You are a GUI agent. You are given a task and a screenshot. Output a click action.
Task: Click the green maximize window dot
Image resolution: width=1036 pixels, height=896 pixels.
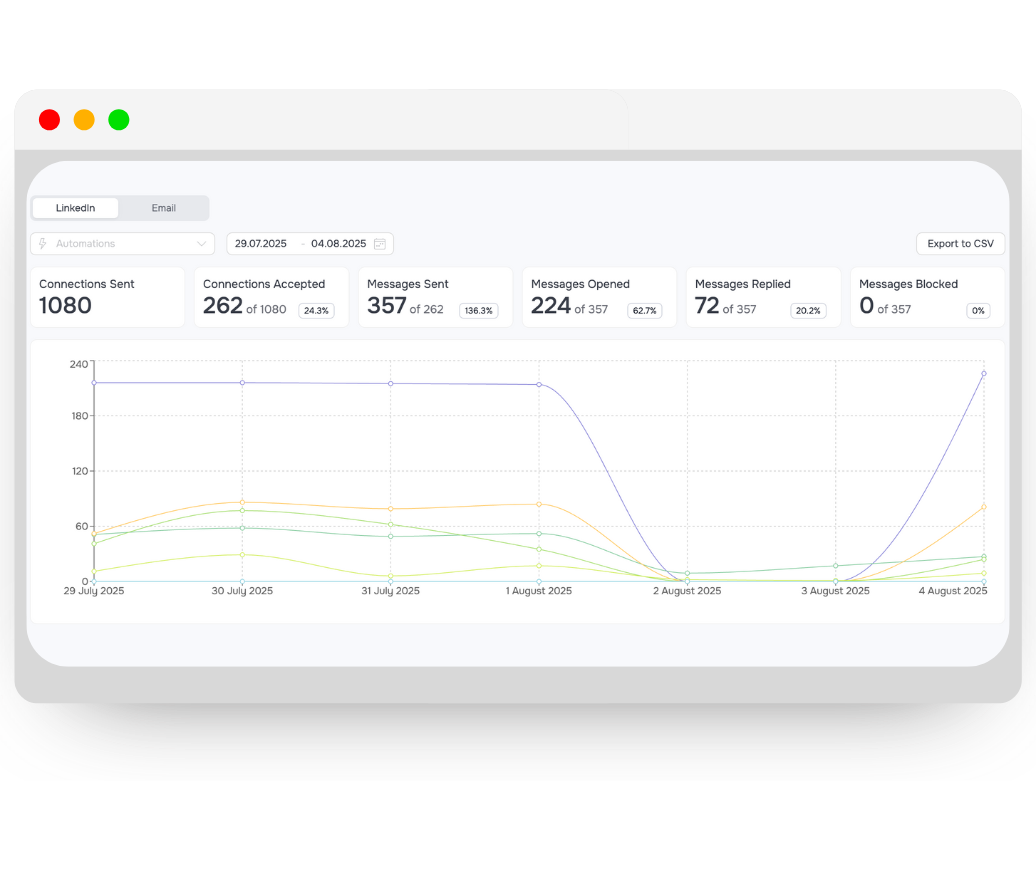119,120
